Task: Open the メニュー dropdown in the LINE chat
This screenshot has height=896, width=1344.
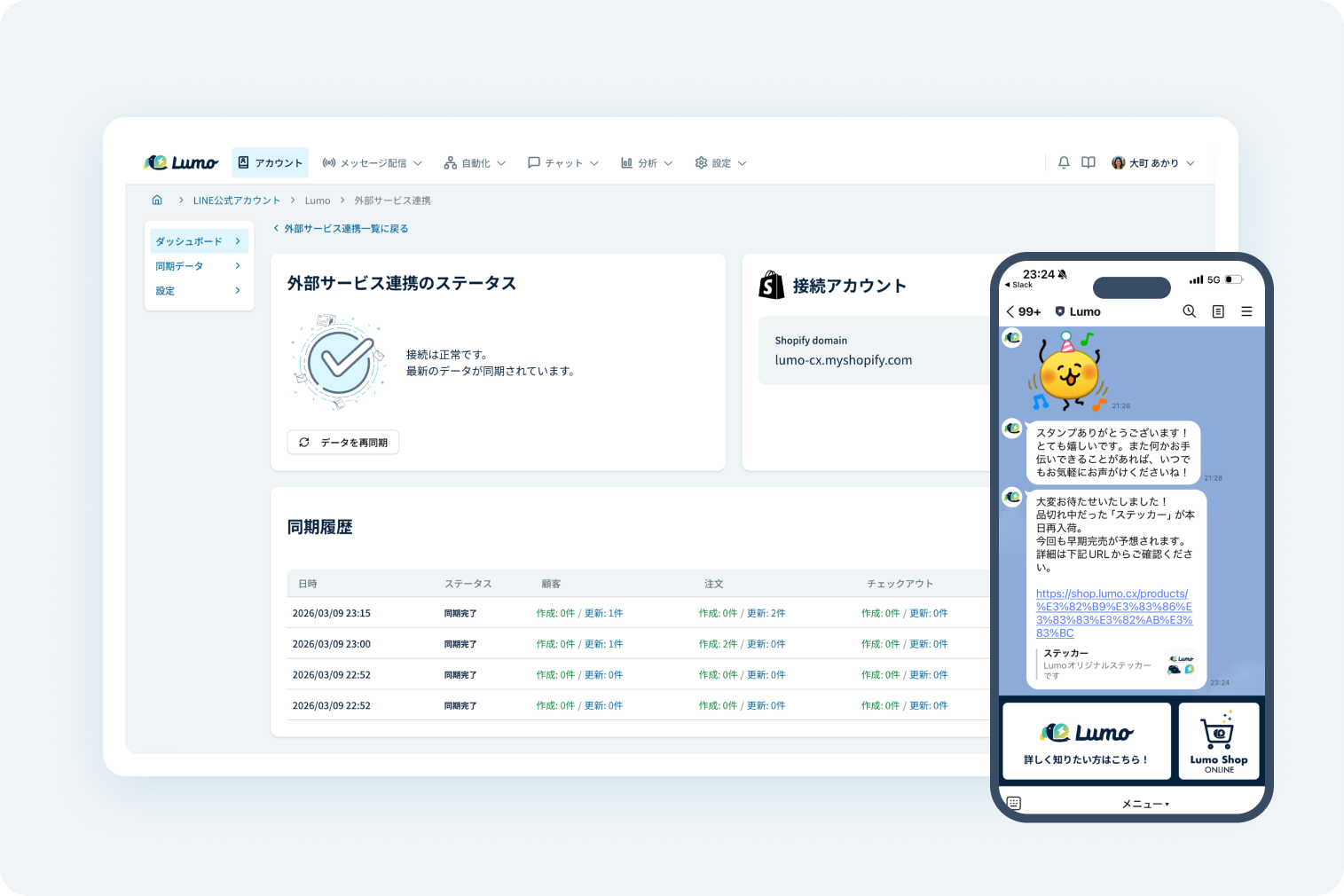Action: [x=1144, y=802]
